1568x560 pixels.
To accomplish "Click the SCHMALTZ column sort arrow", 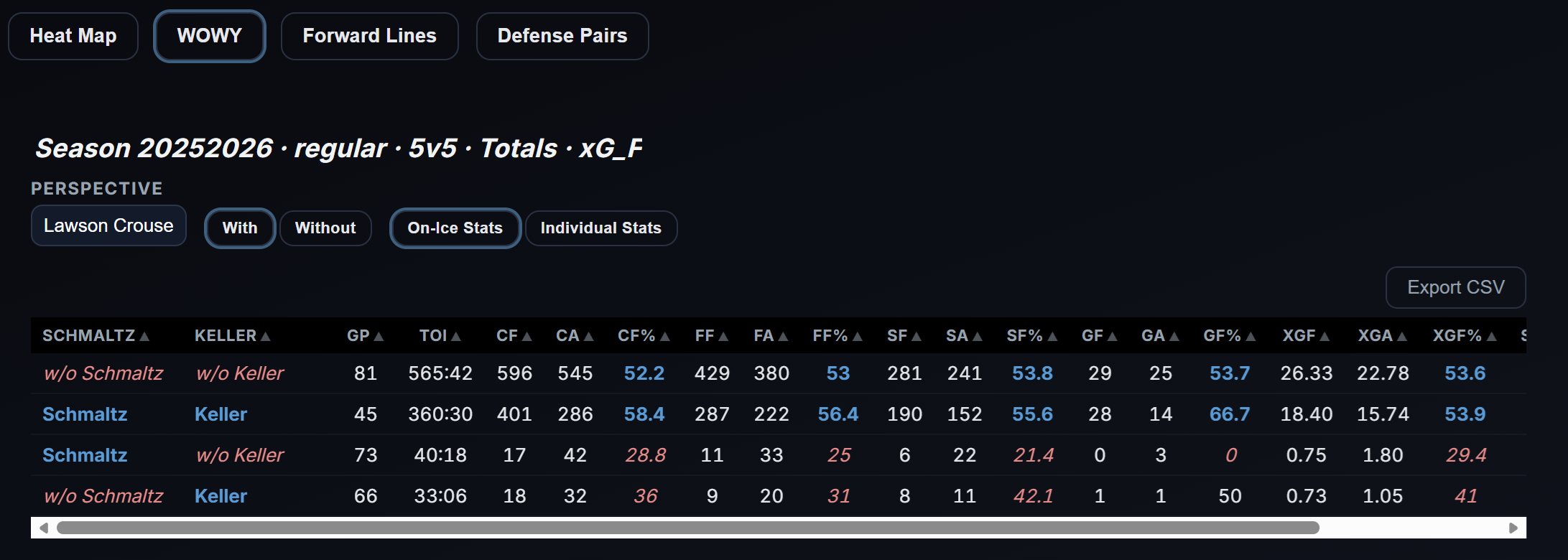I will (x=144, y=337).
